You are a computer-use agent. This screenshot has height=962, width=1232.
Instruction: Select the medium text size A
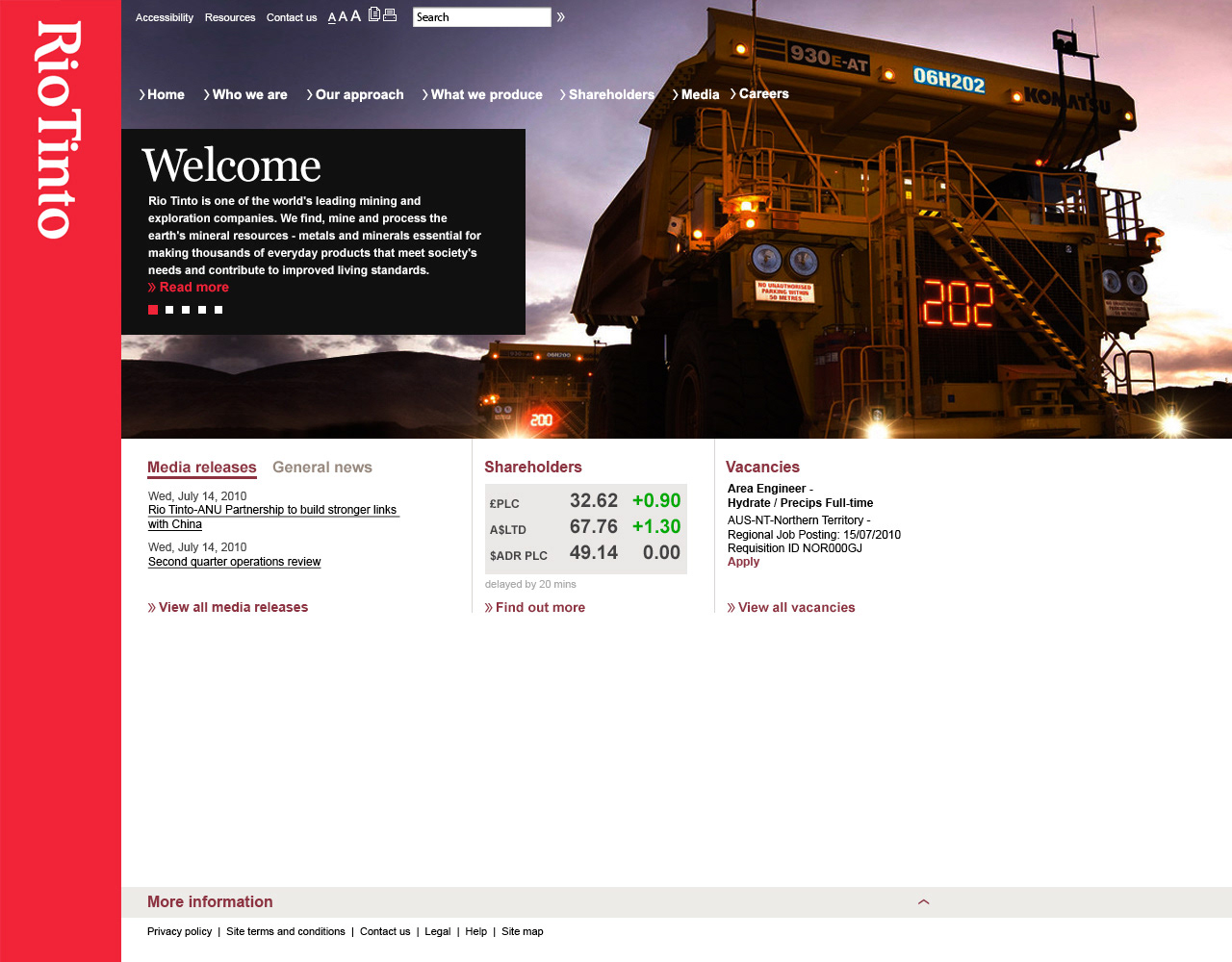tap(343, 16)
